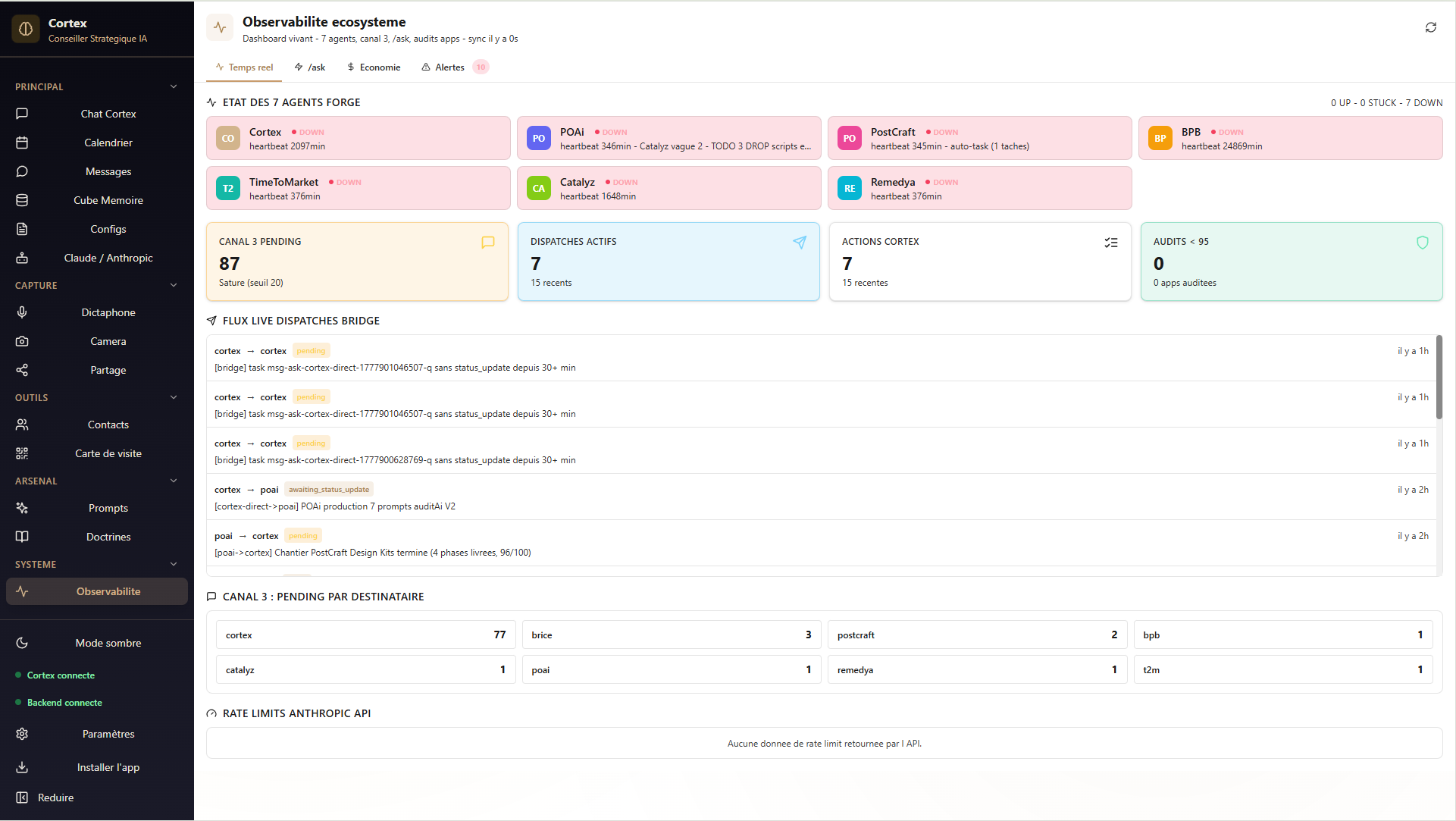Toggle Mode sombre
This screenshot has width=1456, height=821.
97,643
